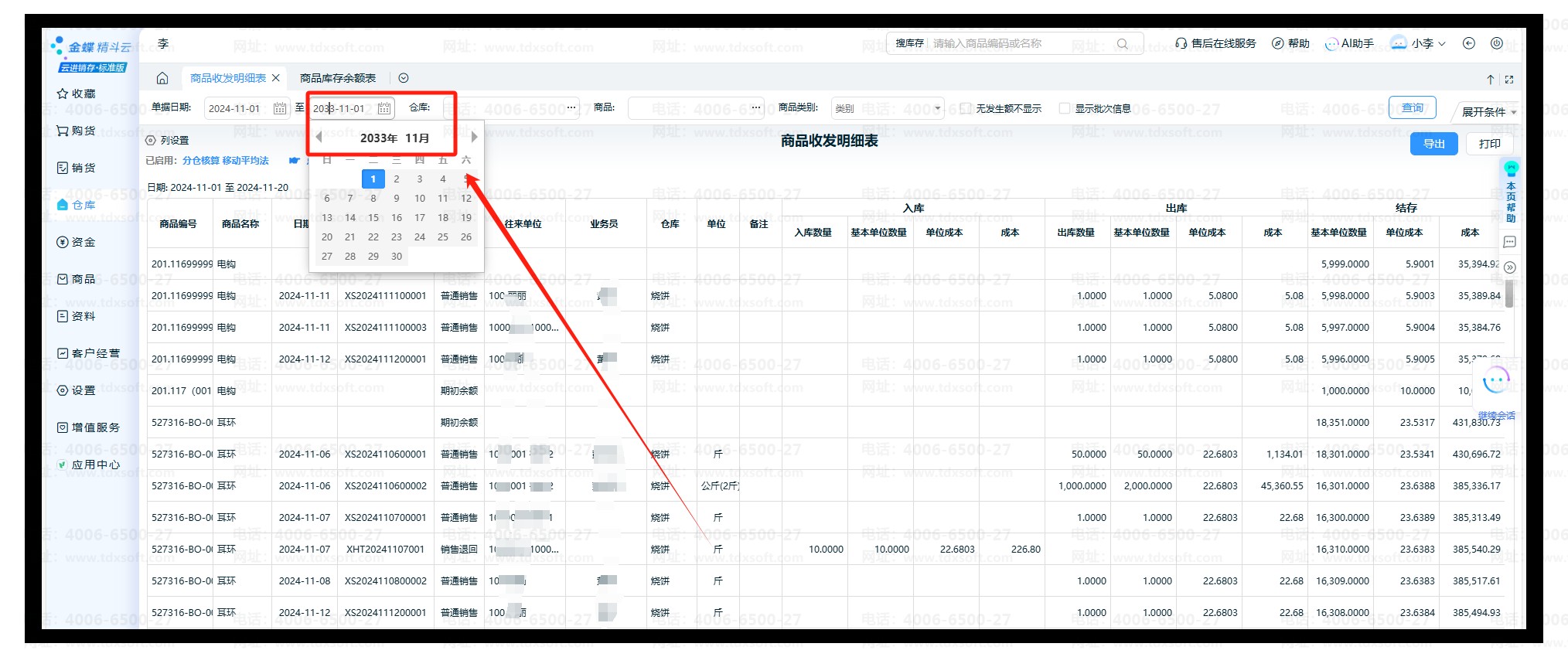Click the 查询 query button
The height and width of the screenshot is (657, 1568).
[1412, 108]
